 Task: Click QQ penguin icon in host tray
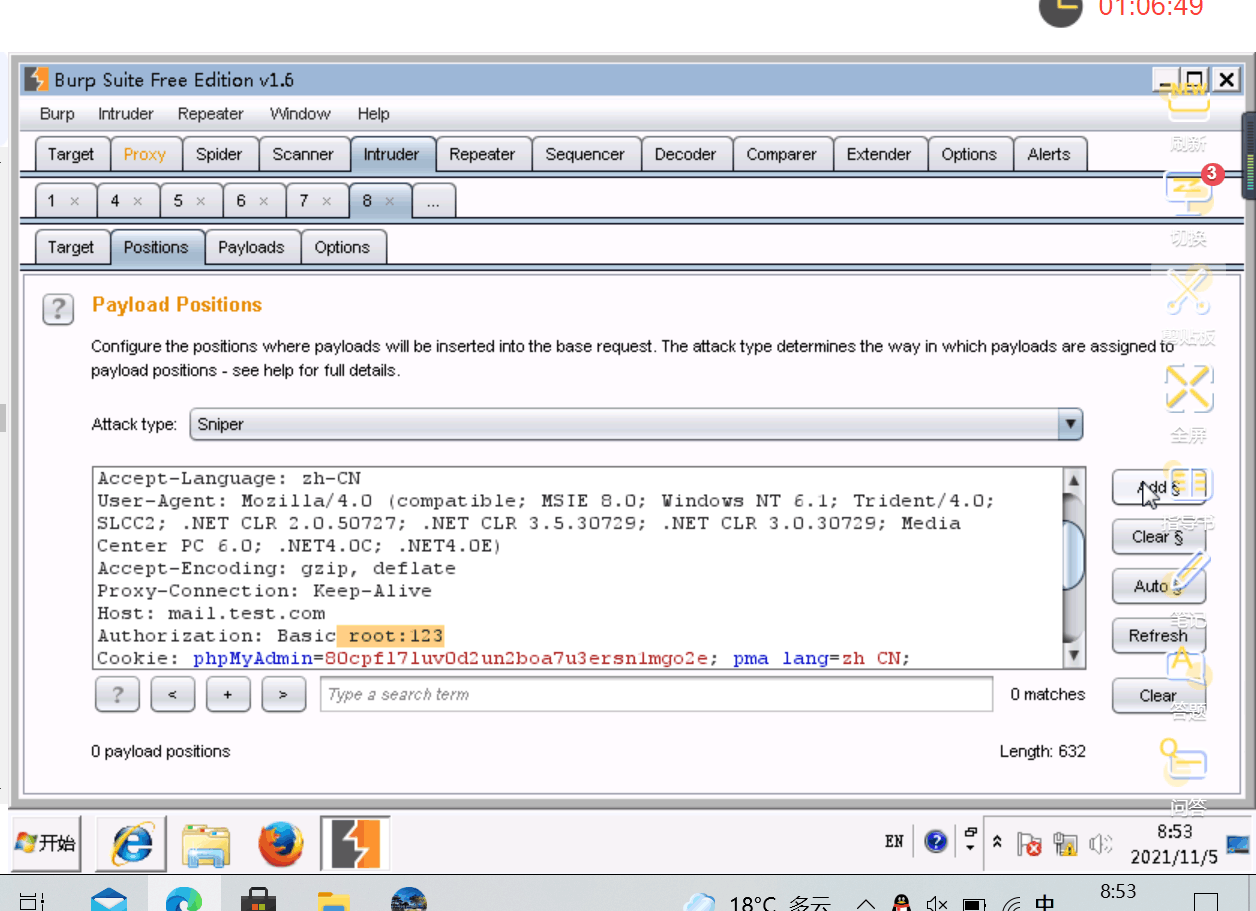coord(902,903)
